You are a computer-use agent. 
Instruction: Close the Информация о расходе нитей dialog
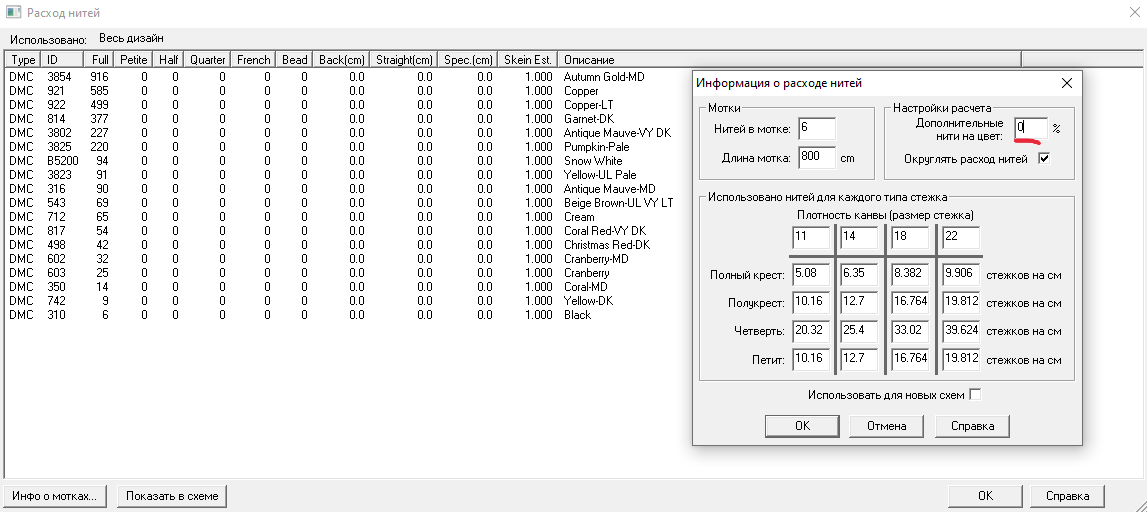click(x=1067, y=83)
